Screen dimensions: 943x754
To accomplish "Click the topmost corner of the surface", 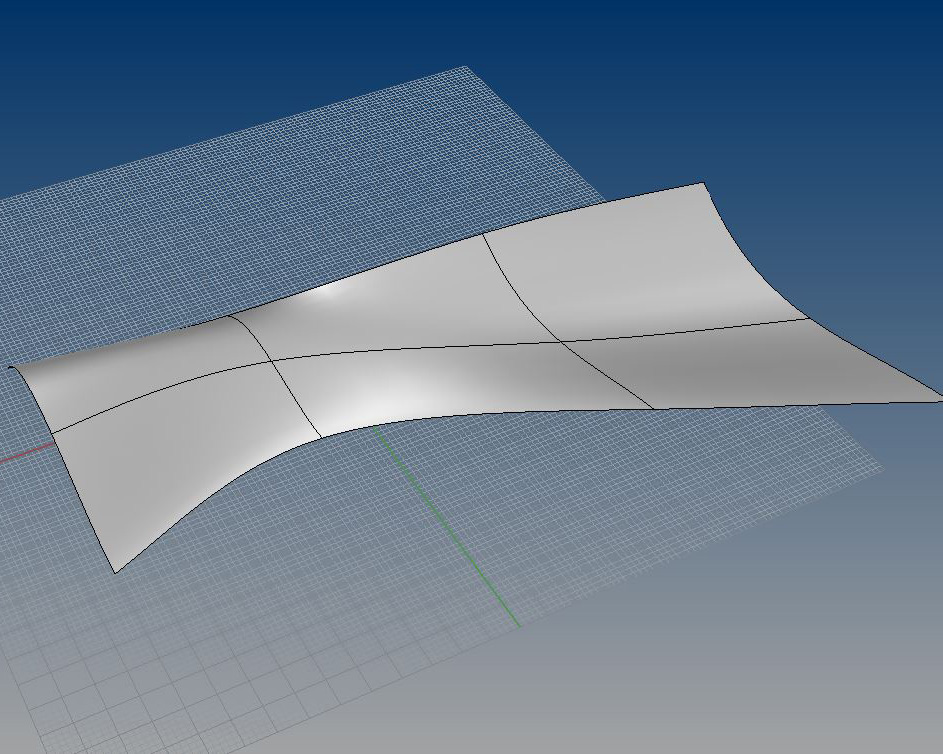I will (703, 184).
